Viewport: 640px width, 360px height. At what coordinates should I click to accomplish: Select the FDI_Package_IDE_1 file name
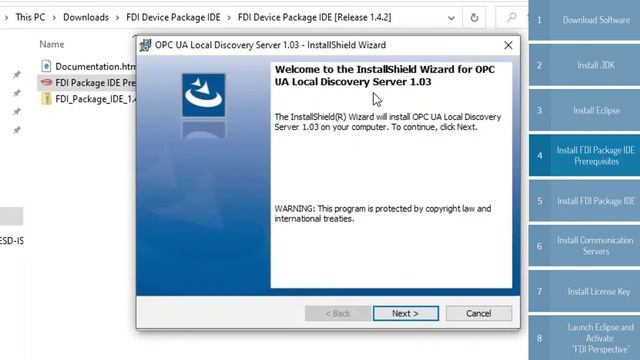96,99
